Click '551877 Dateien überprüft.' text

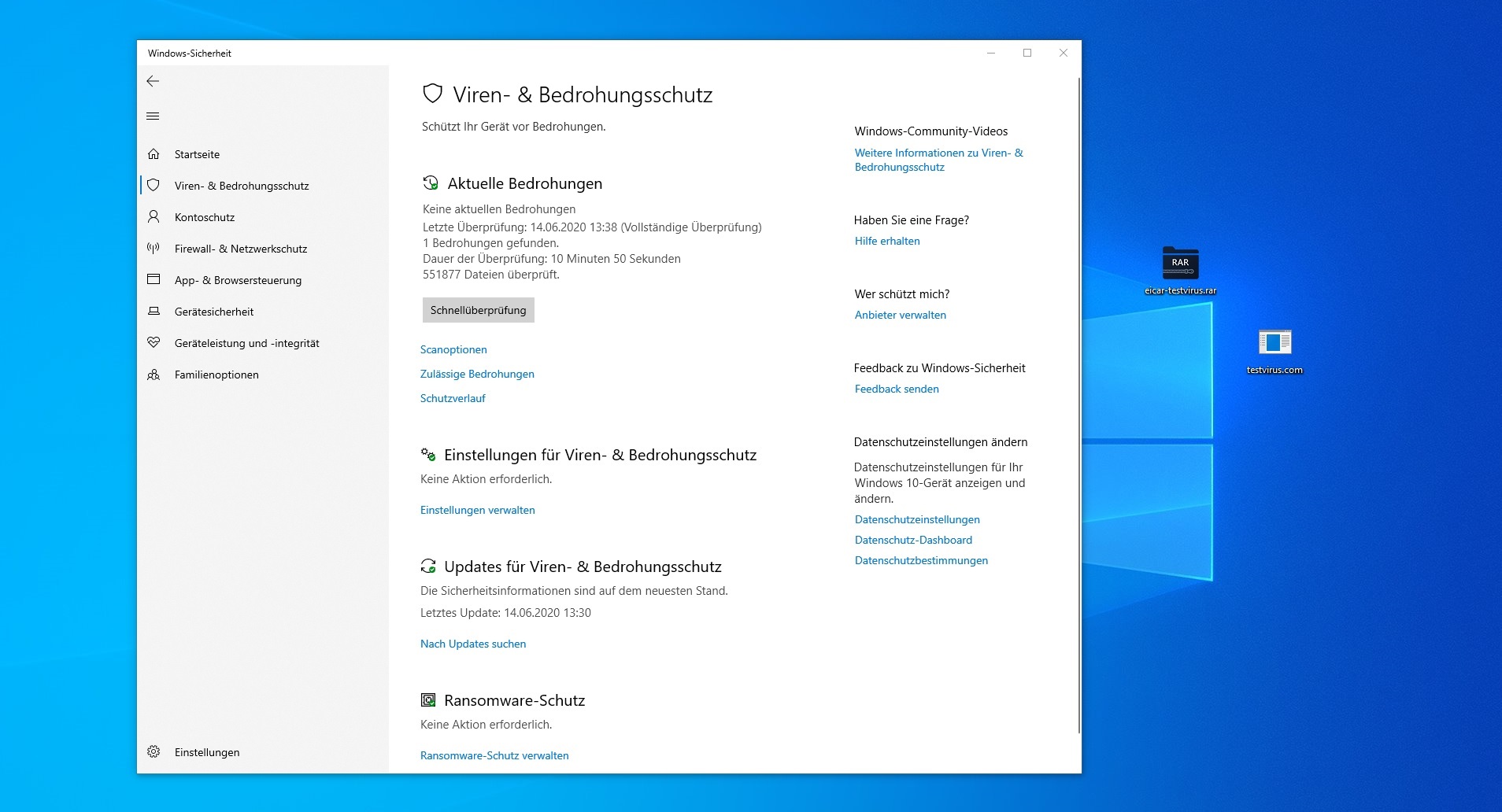click(x=491, y=275)
